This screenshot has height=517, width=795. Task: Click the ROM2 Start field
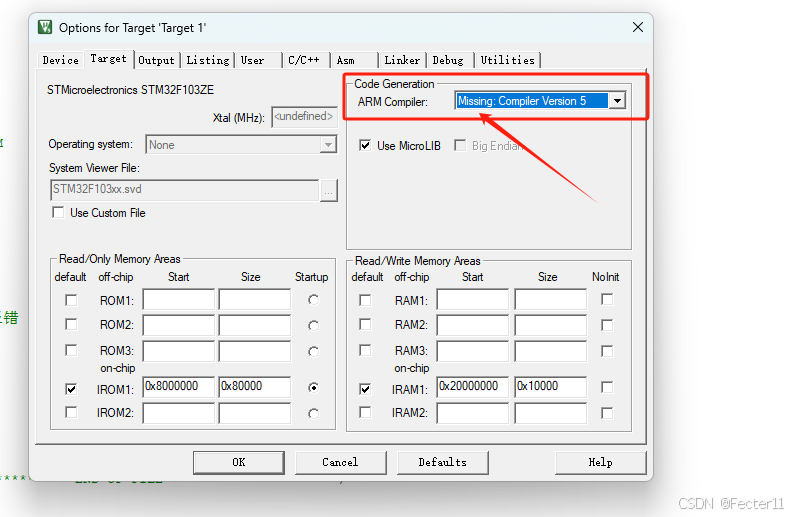178,325
